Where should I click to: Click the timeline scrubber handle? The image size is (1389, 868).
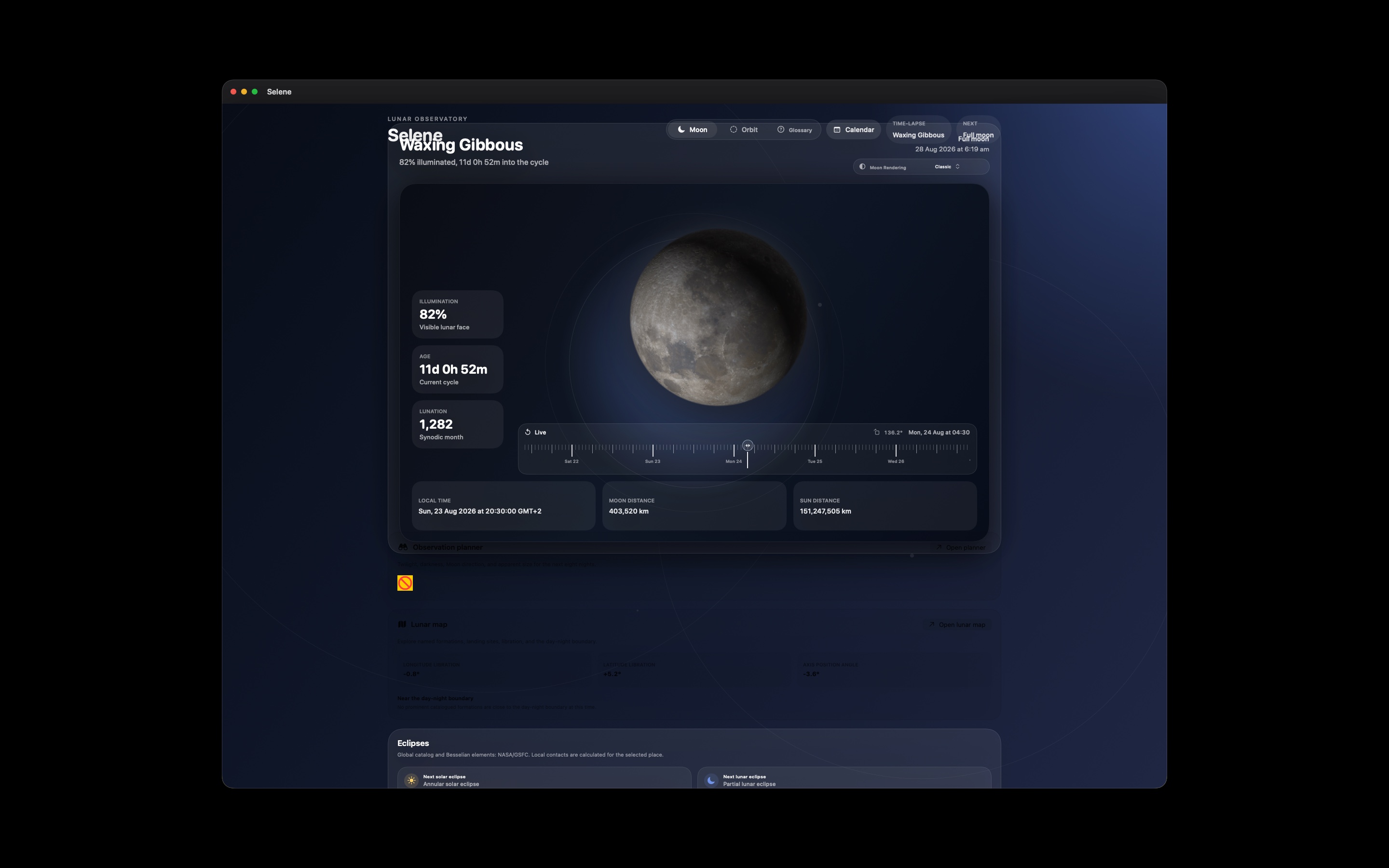click(747, 446)
